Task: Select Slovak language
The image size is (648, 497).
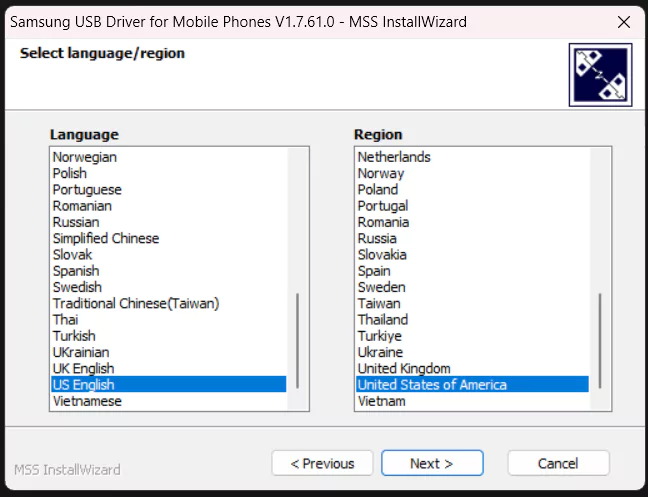Action: tap(169, 254)
